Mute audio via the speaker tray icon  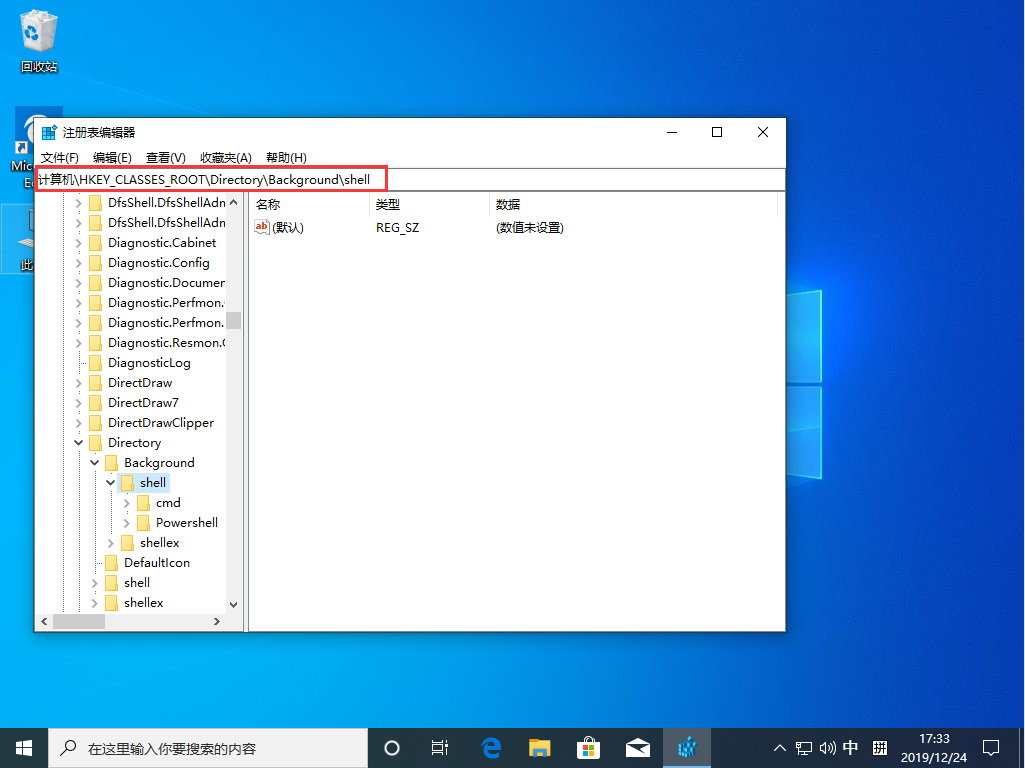[x=826, y=747]
